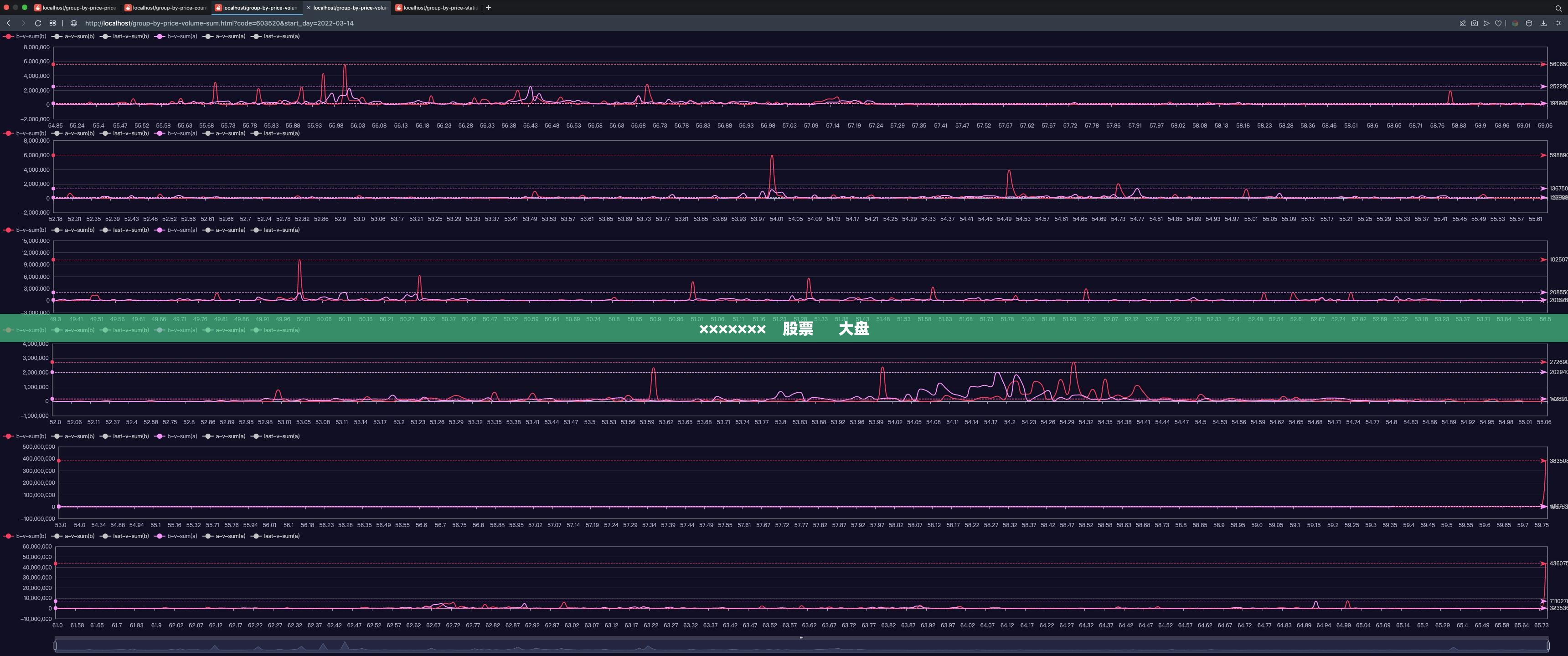Close the active group-by-price-volume tab
1568x656 pixels.
click(x=309, y=8)
